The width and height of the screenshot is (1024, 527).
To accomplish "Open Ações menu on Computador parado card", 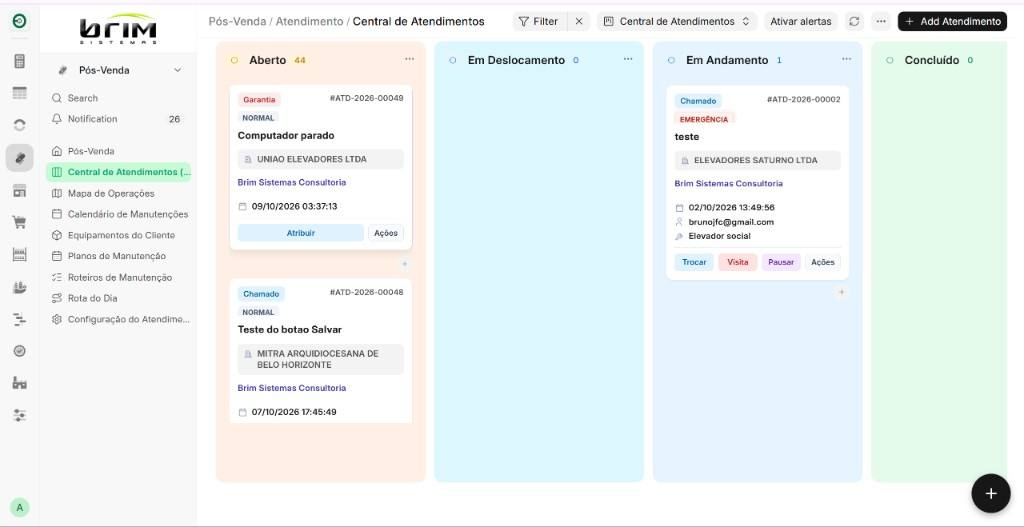I will pyautogui.click(x=386, y=233).
